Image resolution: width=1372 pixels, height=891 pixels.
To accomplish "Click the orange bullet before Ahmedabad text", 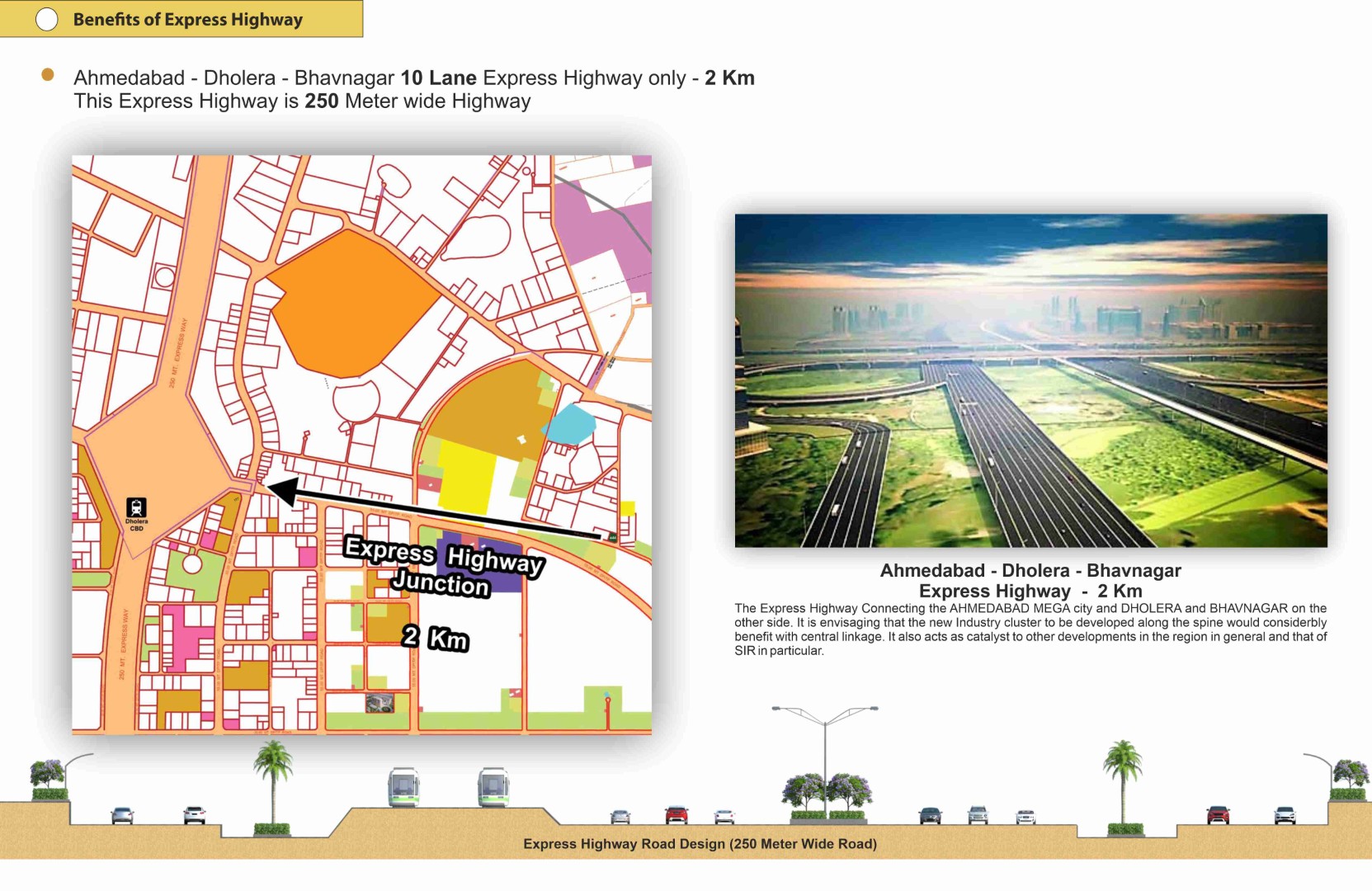I will point(48,75).
